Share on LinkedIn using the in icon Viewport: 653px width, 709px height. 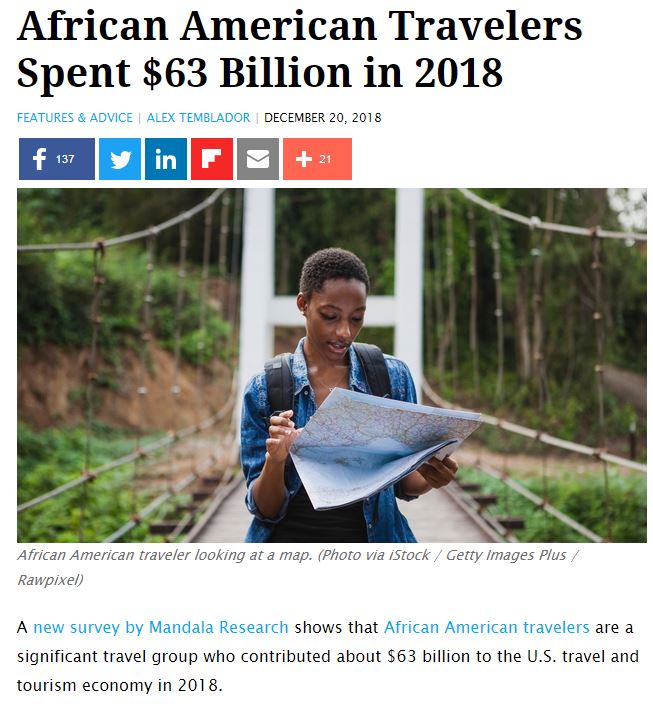coord(166,159)
